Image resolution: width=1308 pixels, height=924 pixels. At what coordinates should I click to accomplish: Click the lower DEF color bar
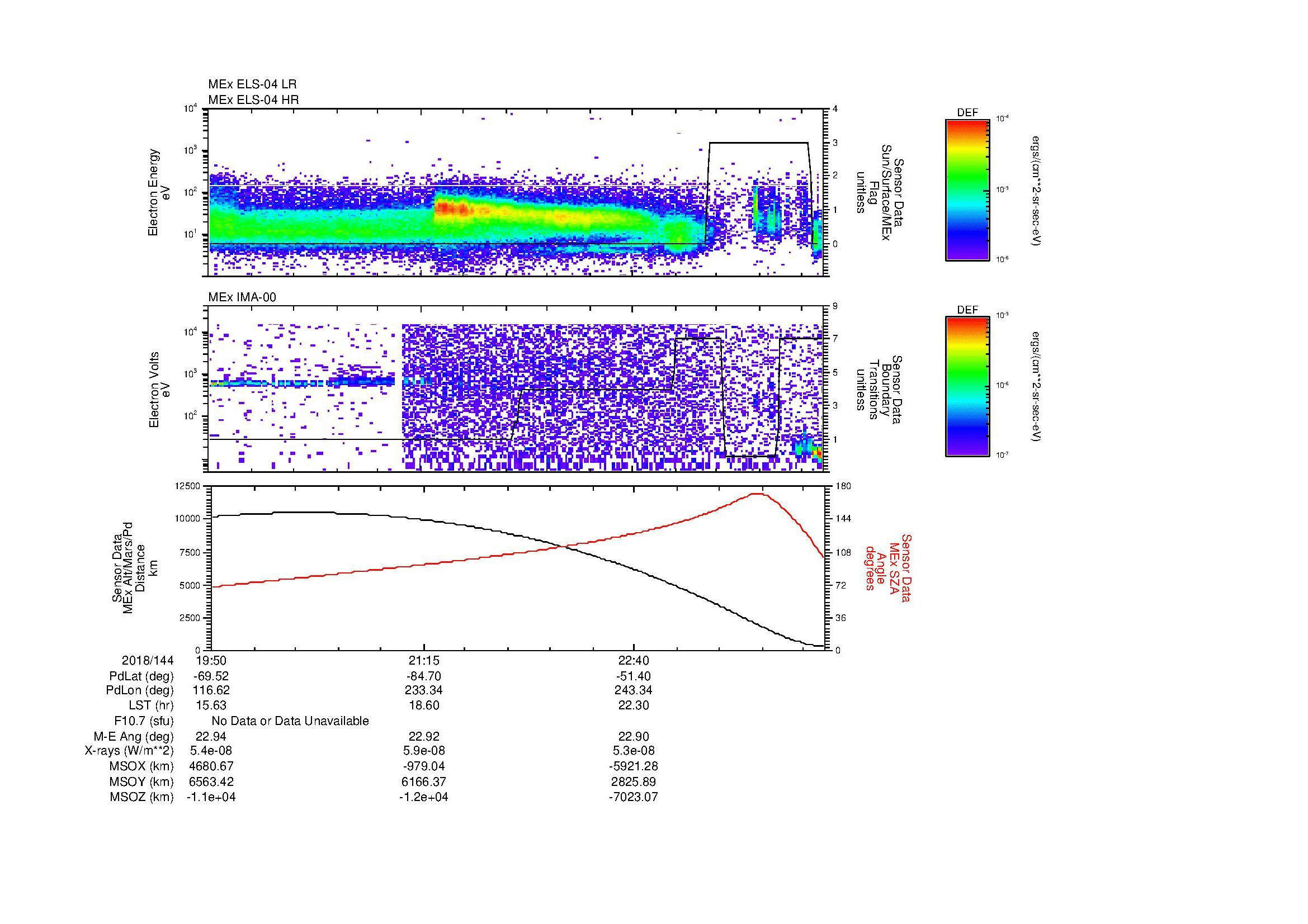[967, 387]
